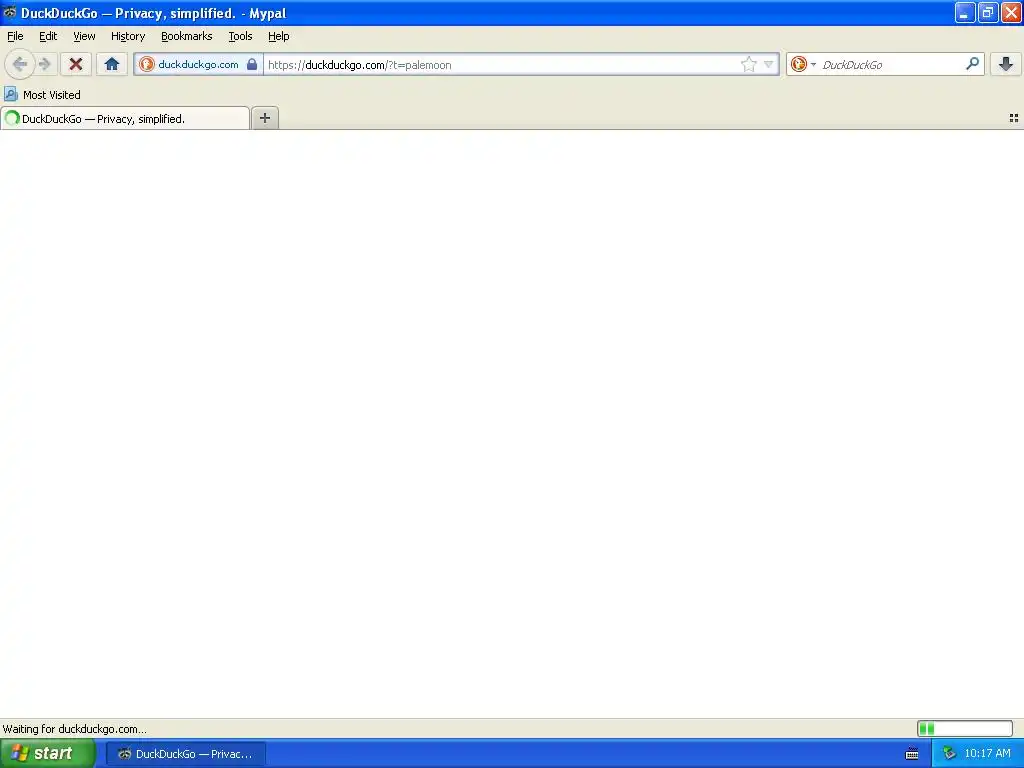Screen dimensions: 1024x768
Task: Open the search engine selector dropdown
Action: coord(803,64)
